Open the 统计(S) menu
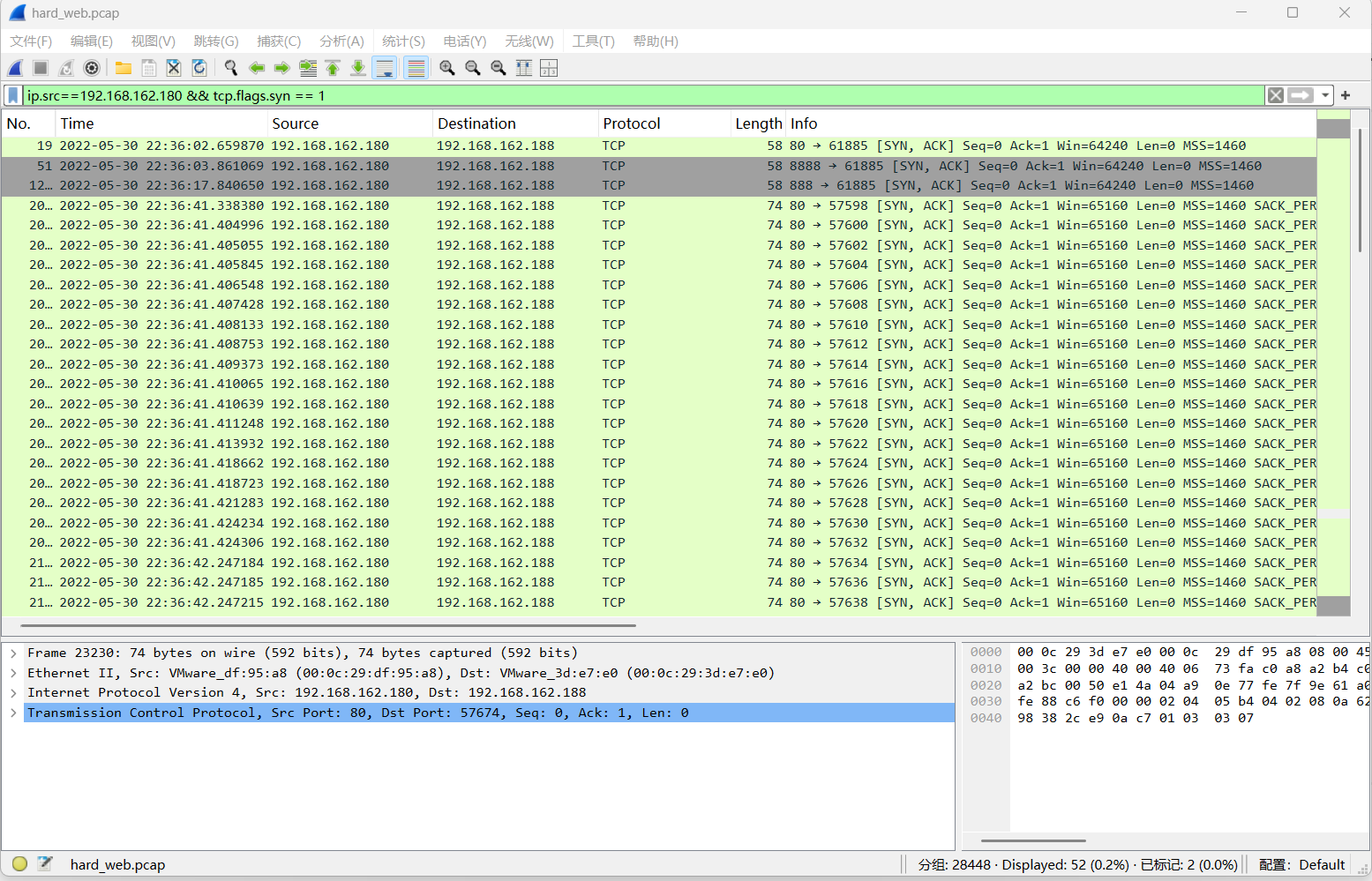Viewport: 1372px width, 881px height. tap(403, 41)
